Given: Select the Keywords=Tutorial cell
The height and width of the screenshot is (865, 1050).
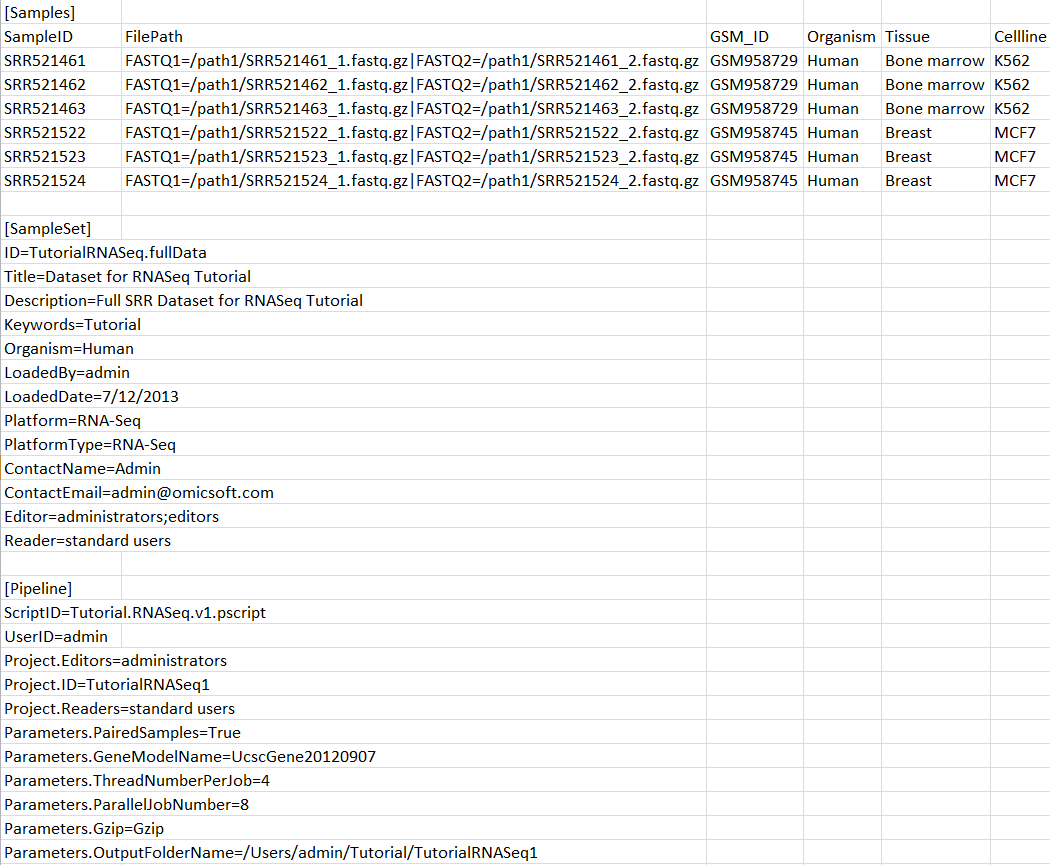Looking at the screenshot, I should [x=72, y=325].
